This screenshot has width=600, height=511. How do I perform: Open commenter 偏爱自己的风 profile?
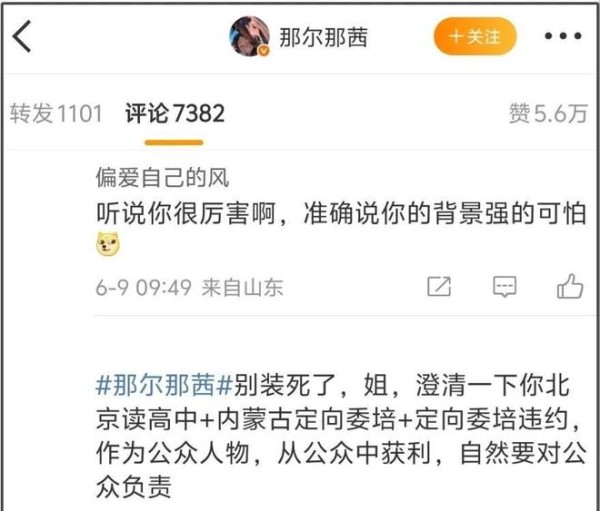pos(162,178)
